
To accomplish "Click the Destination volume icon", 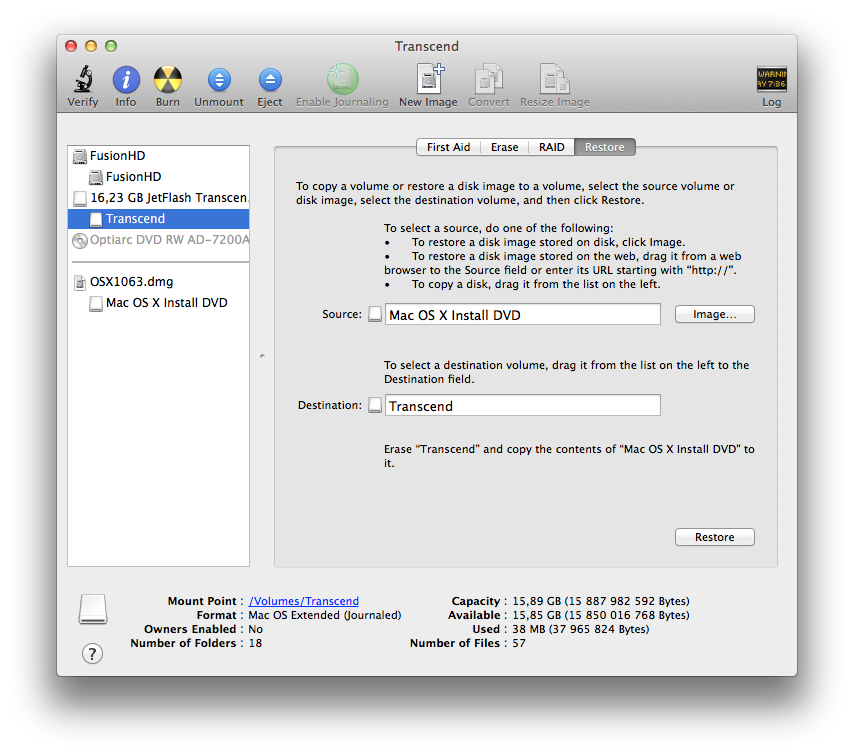I will [x=375, y=405].
